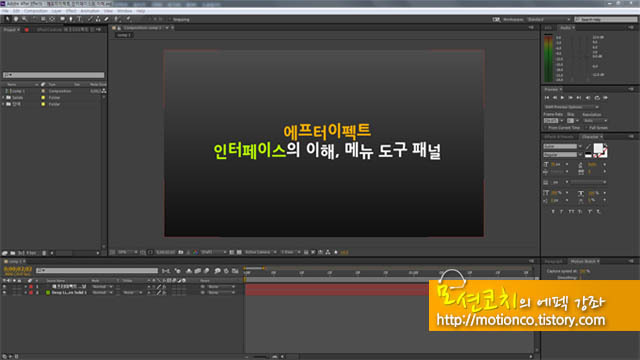Click timeline current time display
This screenshot has width=640, height=360.
point(18,269)
